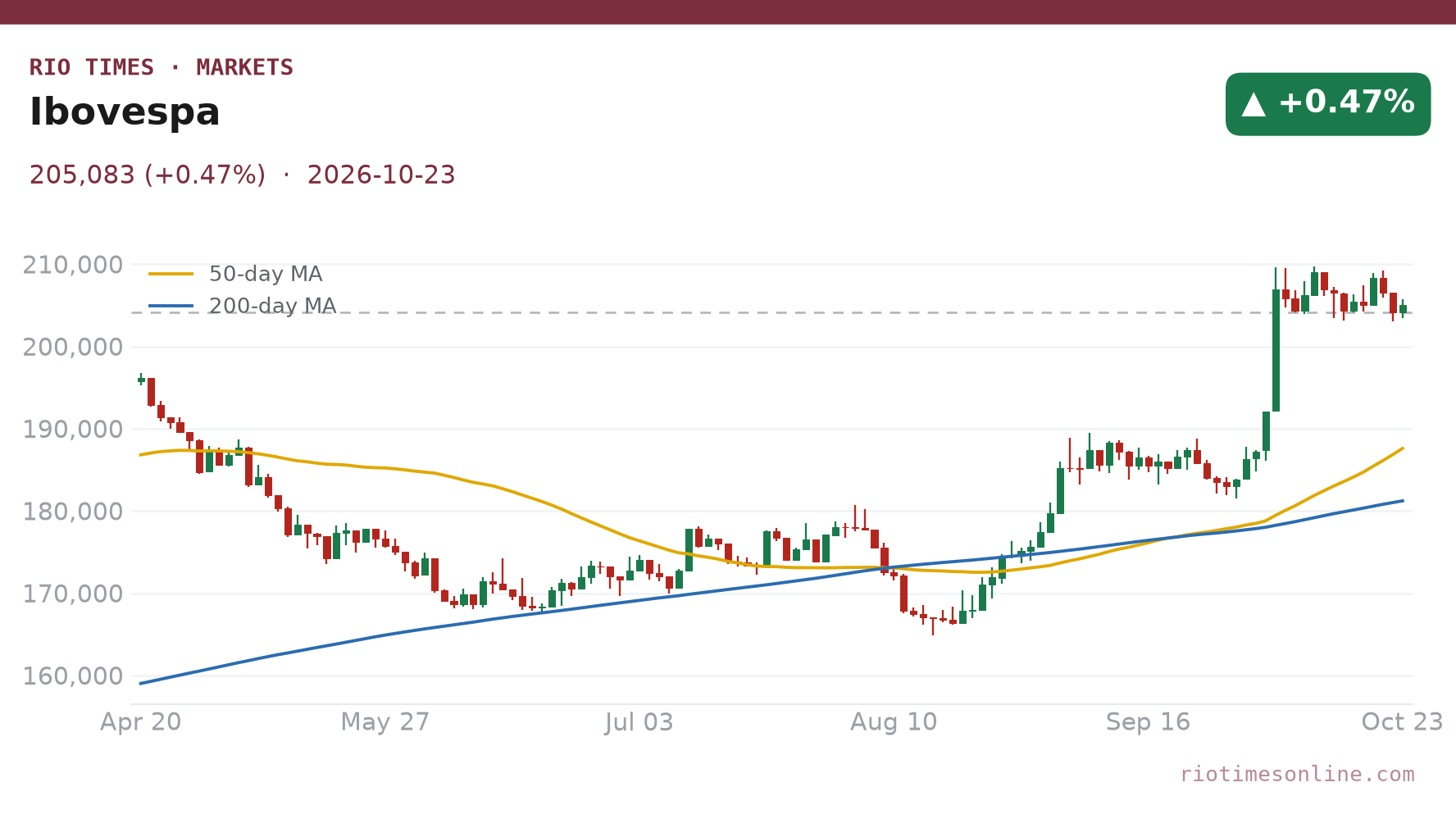Click the Aug 10 x-axis date label

(x=894, y=722)
